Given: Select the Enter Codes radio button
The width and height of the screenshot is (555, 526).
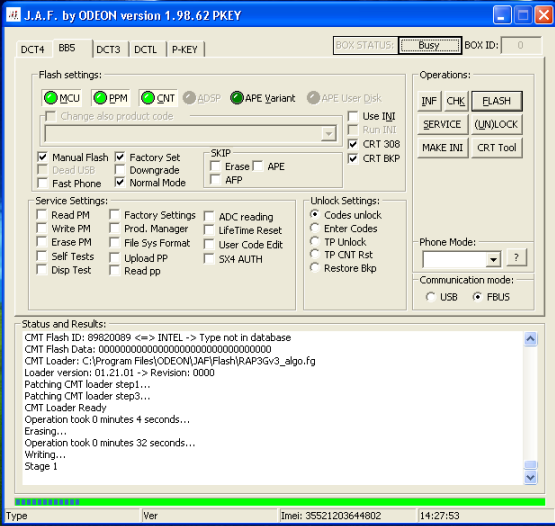Looking at the screenshot, I should [315, 228].
